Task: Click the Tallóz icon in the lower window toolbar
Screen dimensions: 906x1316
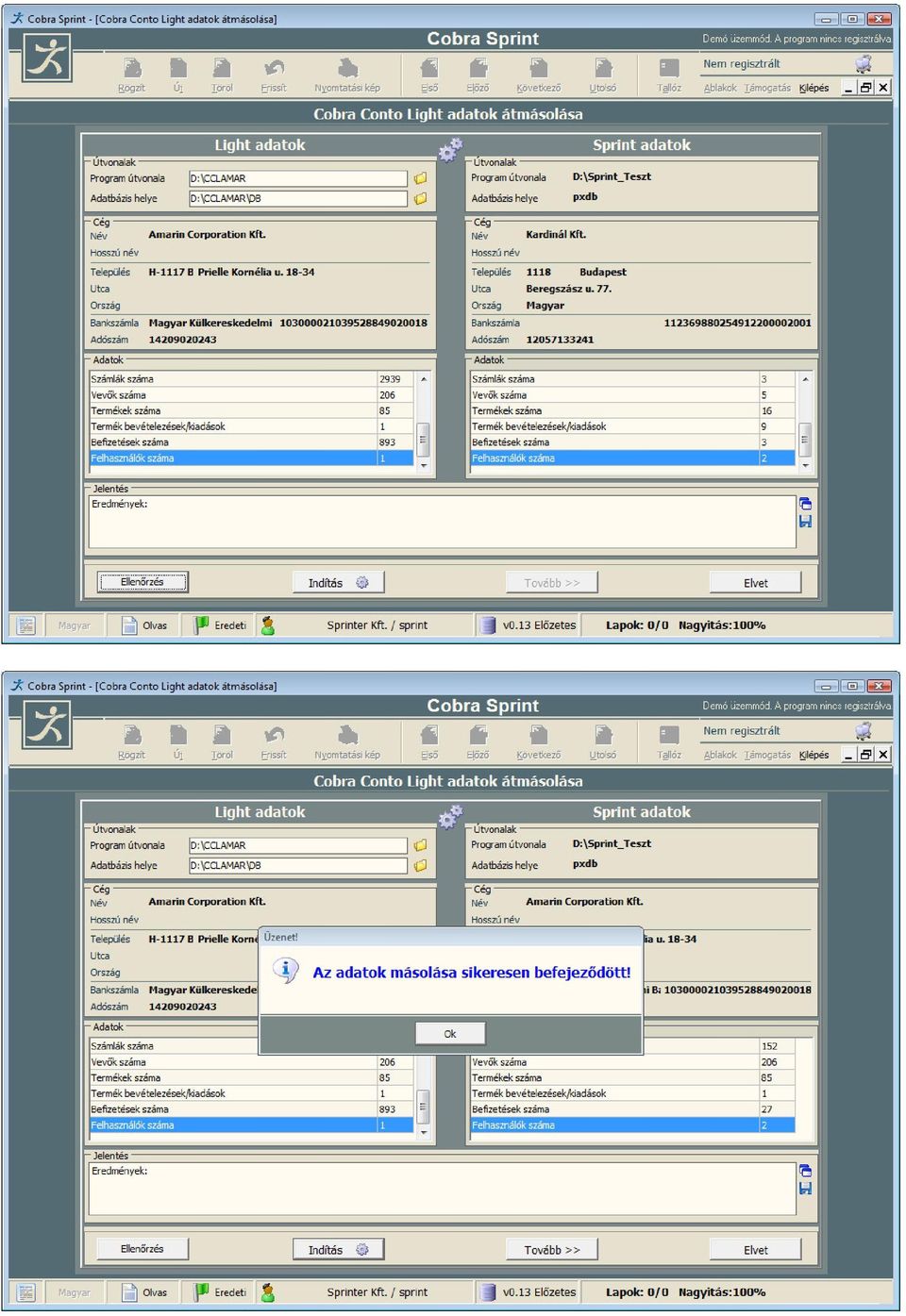Action: pos(669,736)
